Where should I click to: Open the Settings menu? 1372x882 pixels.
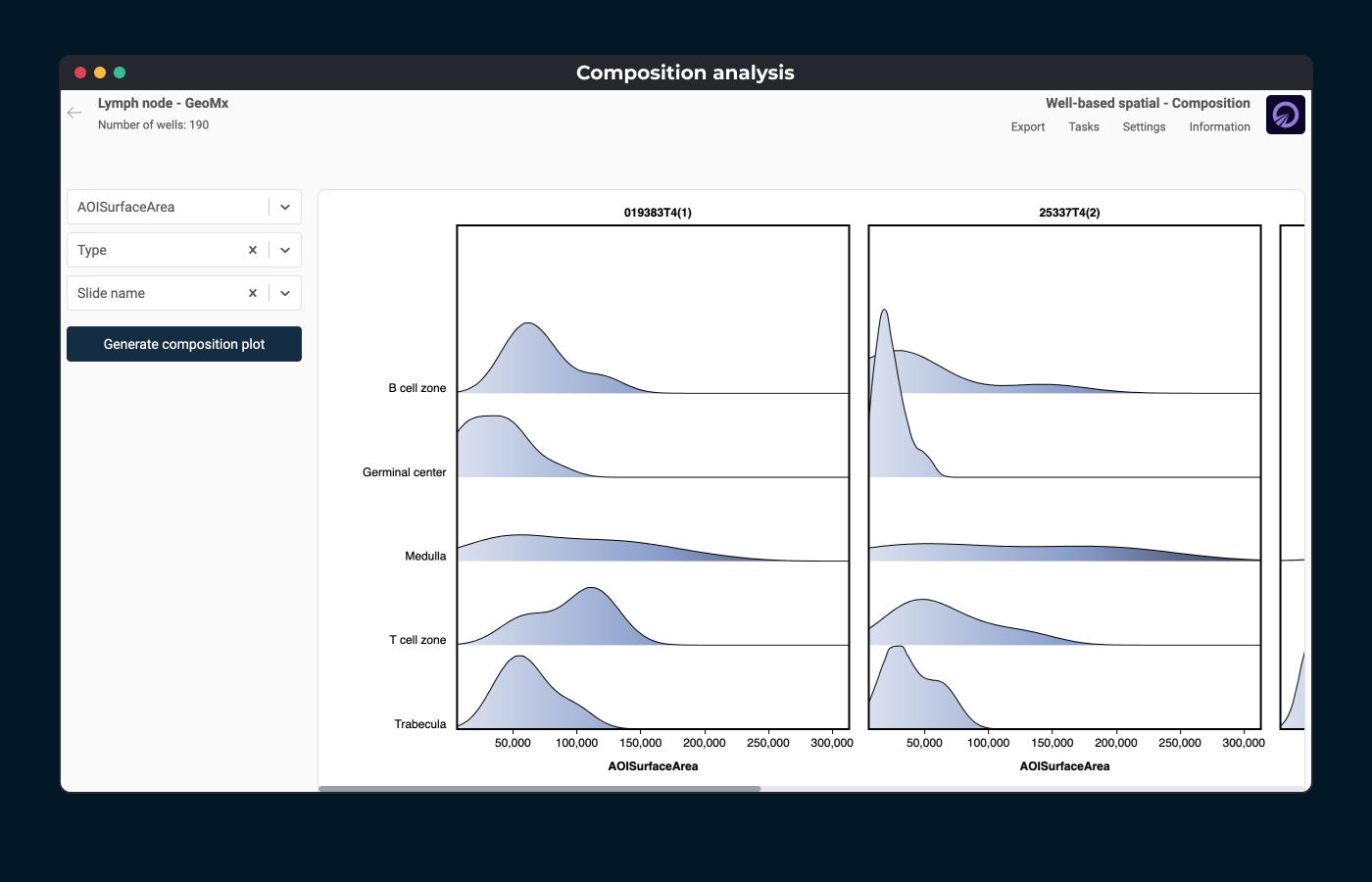click(x=1144, y=127)
